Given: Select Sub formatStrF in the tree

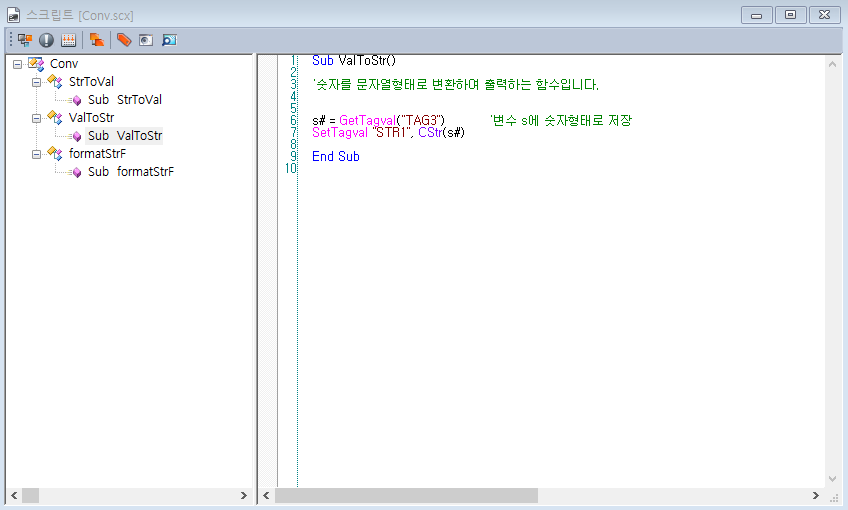Looking at the screenshot, I should 131,171.
